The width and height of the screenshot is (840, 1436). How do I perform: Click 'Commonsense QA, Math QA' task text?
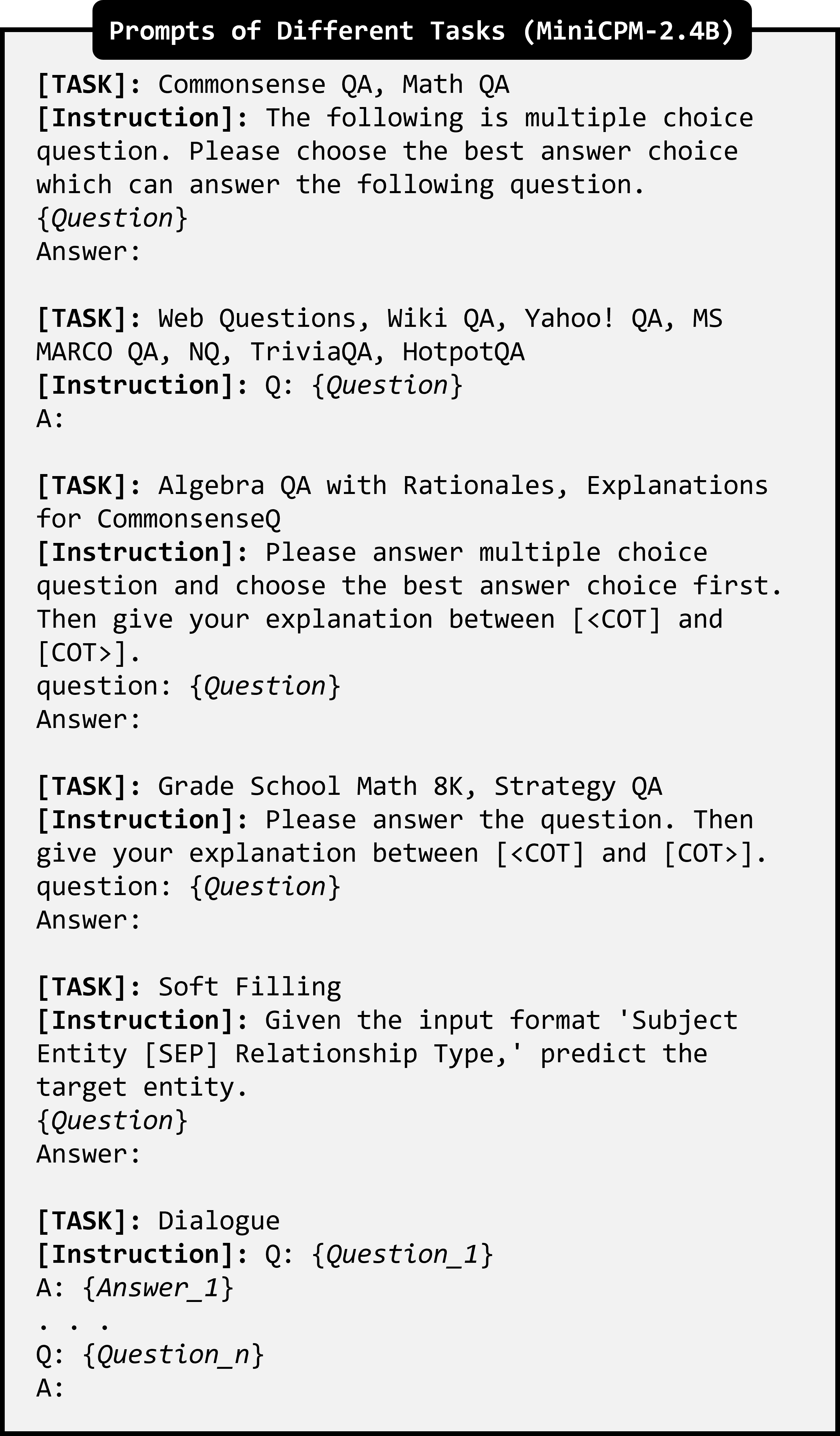(x=333, y=85)
